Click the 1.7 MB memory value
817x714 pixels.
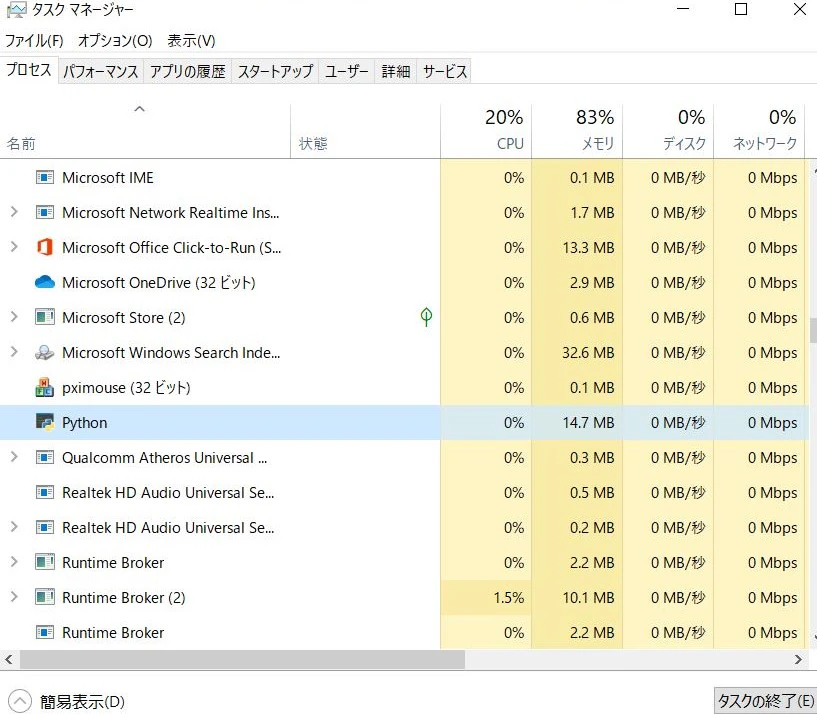tap(592, 213)
